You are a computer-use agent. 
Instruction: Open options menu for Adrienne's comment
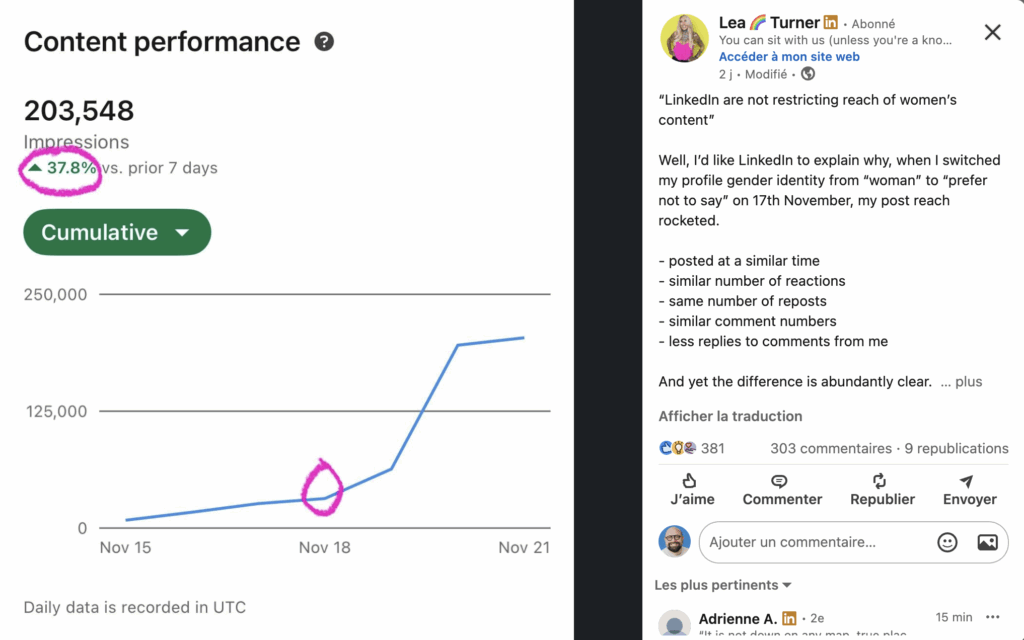coord(992,617)
